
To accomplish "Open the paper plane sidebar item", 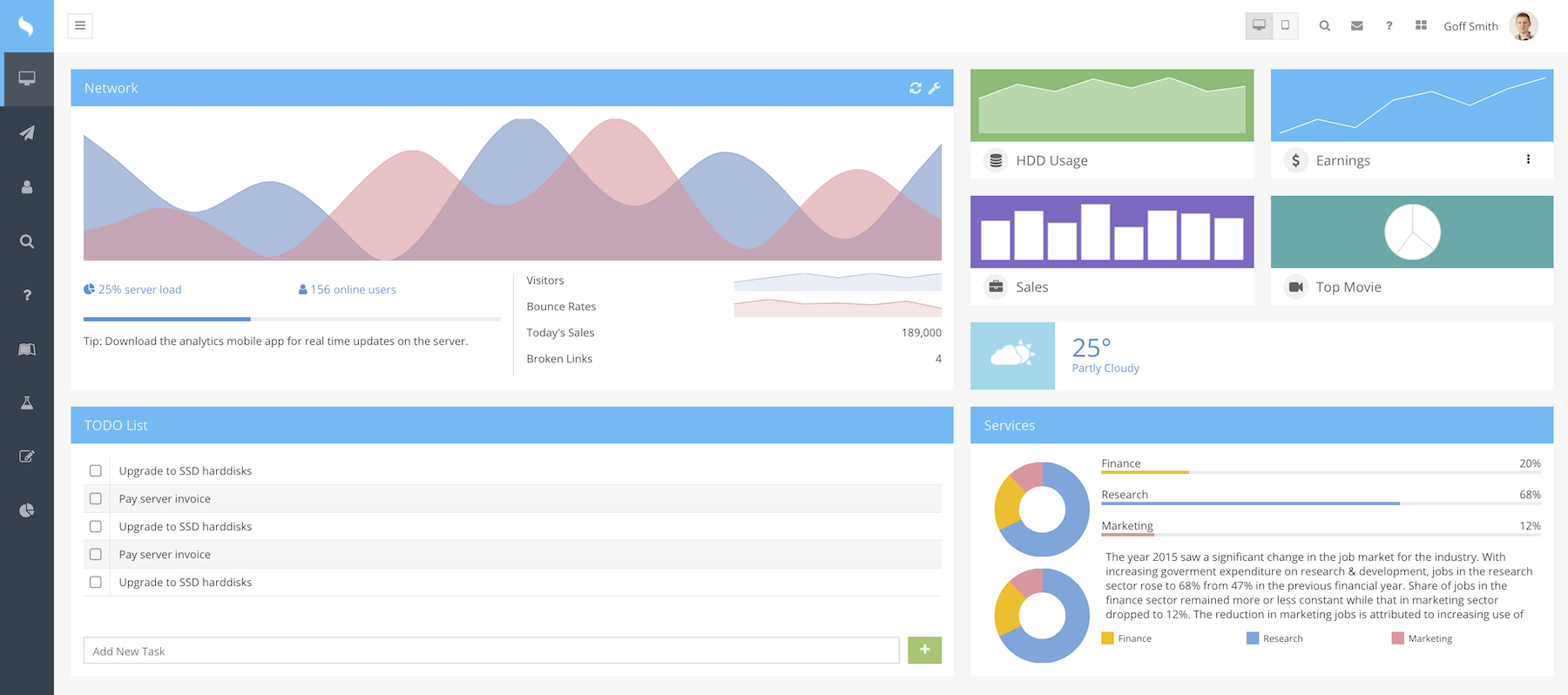I will click(x=27, y=133).
